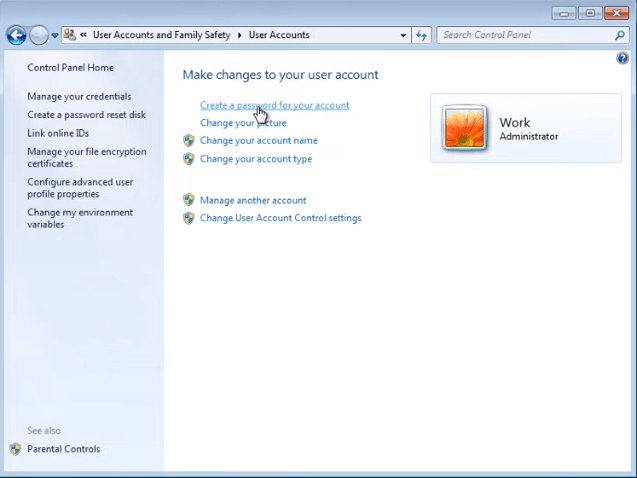
Task: Open Configure advanced user profile properties
Action: pyautogui.click(x=80, y=188)
